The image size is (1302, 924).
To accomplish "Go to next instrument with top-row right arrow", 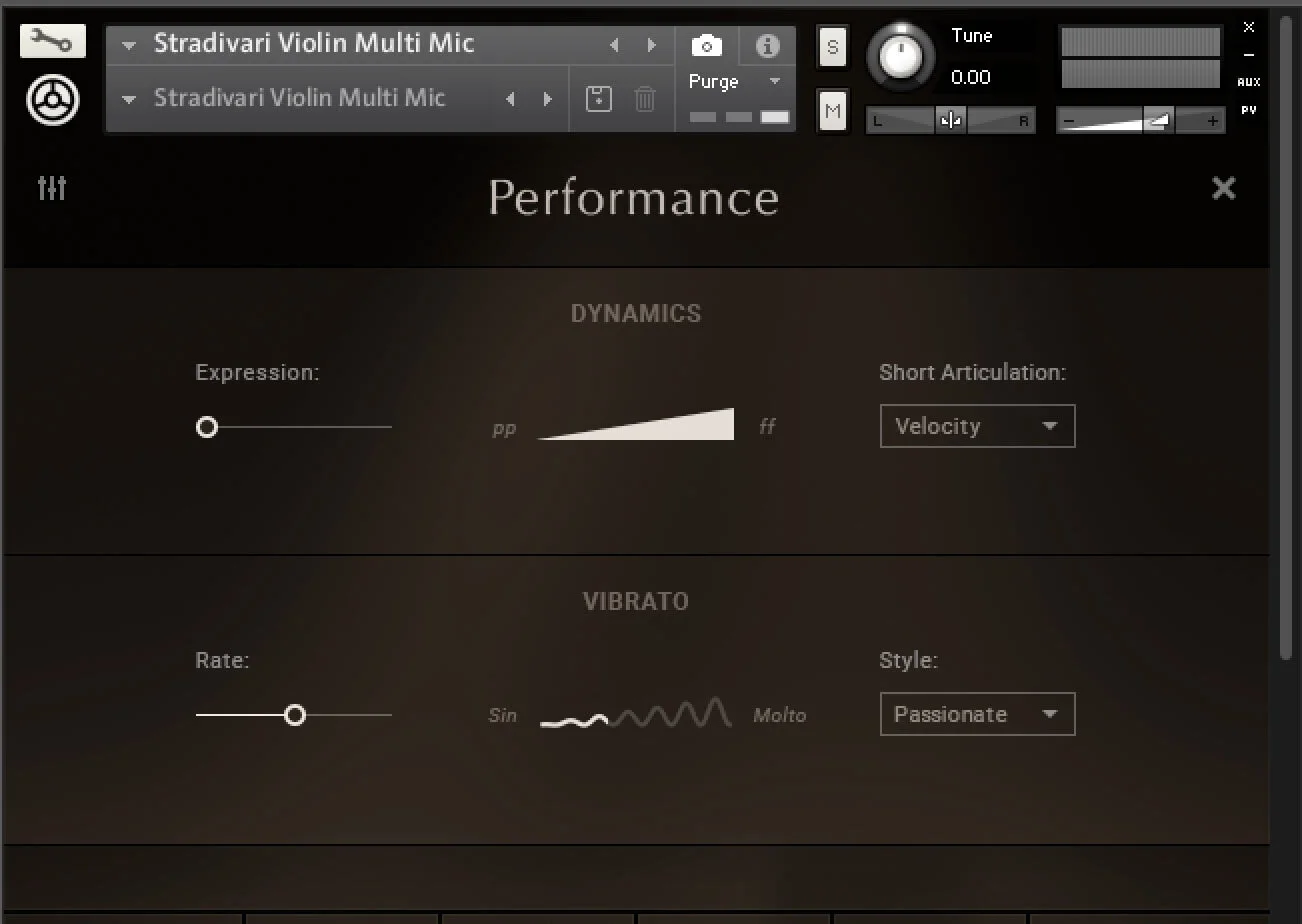I will [651, 45].
